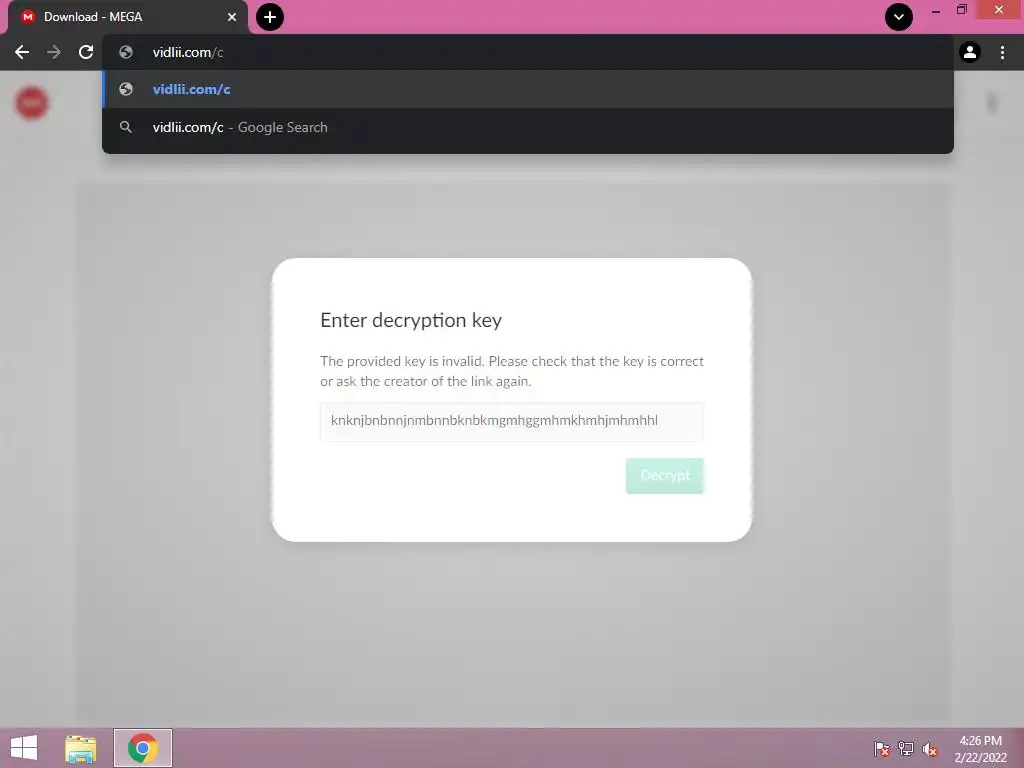Open the tab search dropdown arrow

tap(899, 17)
